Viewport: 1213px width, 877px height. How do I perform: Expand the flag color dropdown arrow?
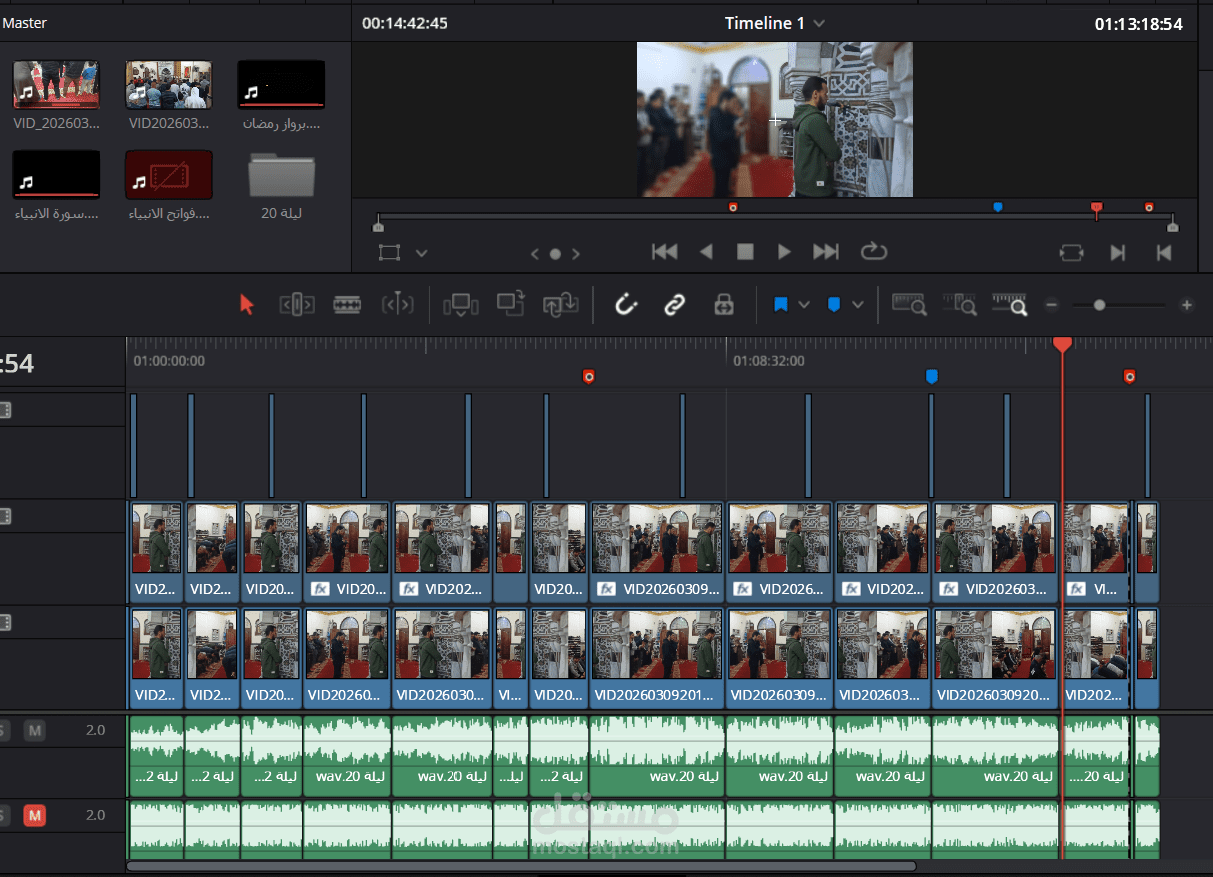click(804, 305)
